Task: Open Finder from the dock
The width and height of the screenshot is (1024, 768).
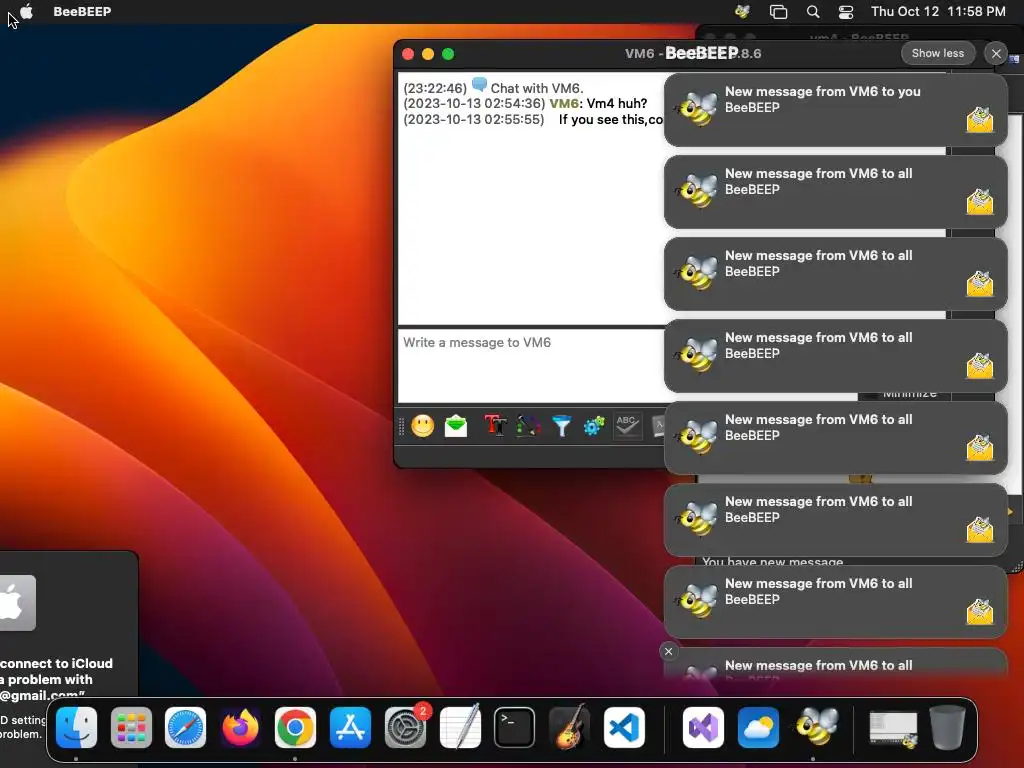Action: point(76,728)
